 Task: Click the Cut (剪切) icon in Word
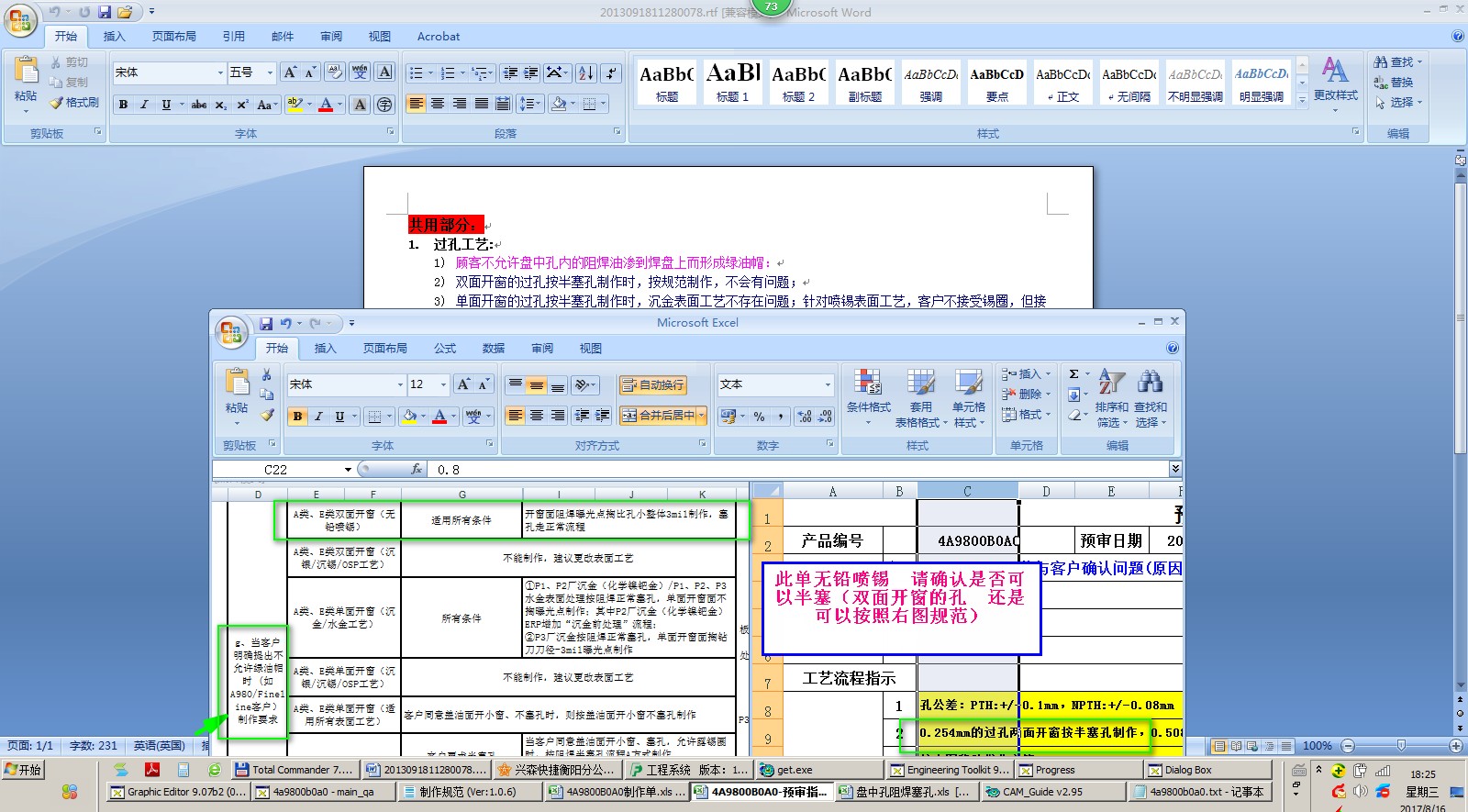coord(70,62)
